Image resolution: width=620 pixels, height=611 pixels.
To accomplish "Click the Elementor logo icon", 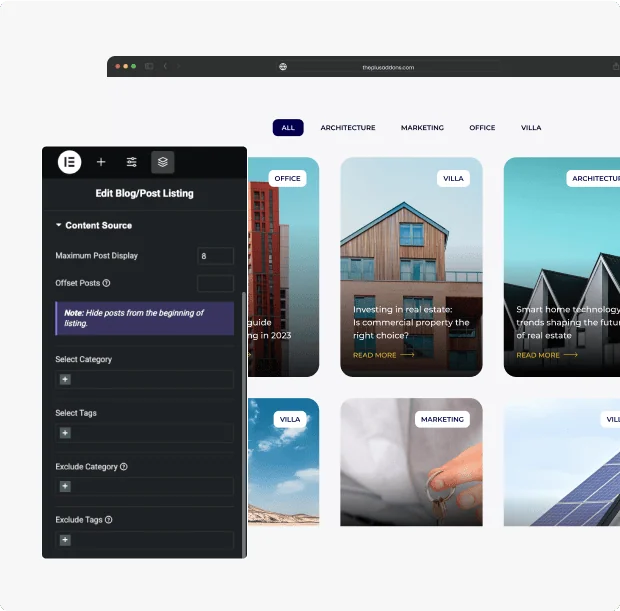I will (x=70, y=162).
